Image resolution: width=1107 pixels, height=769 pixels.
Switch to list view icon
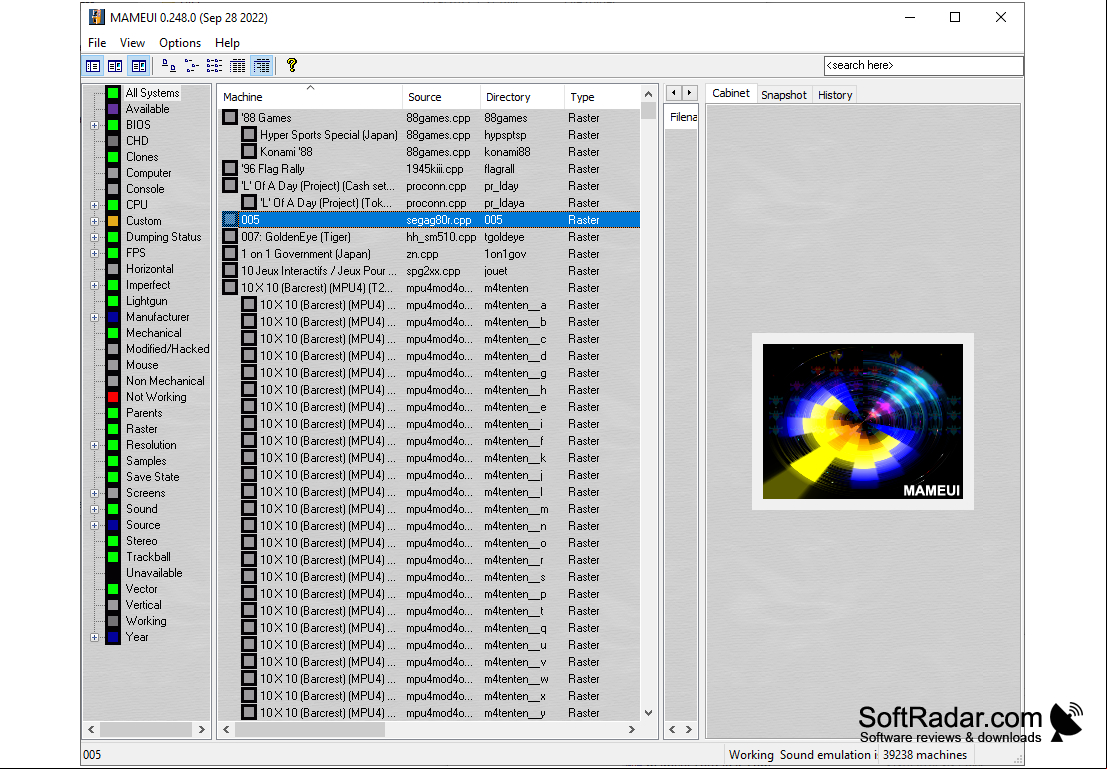point(214,66)
